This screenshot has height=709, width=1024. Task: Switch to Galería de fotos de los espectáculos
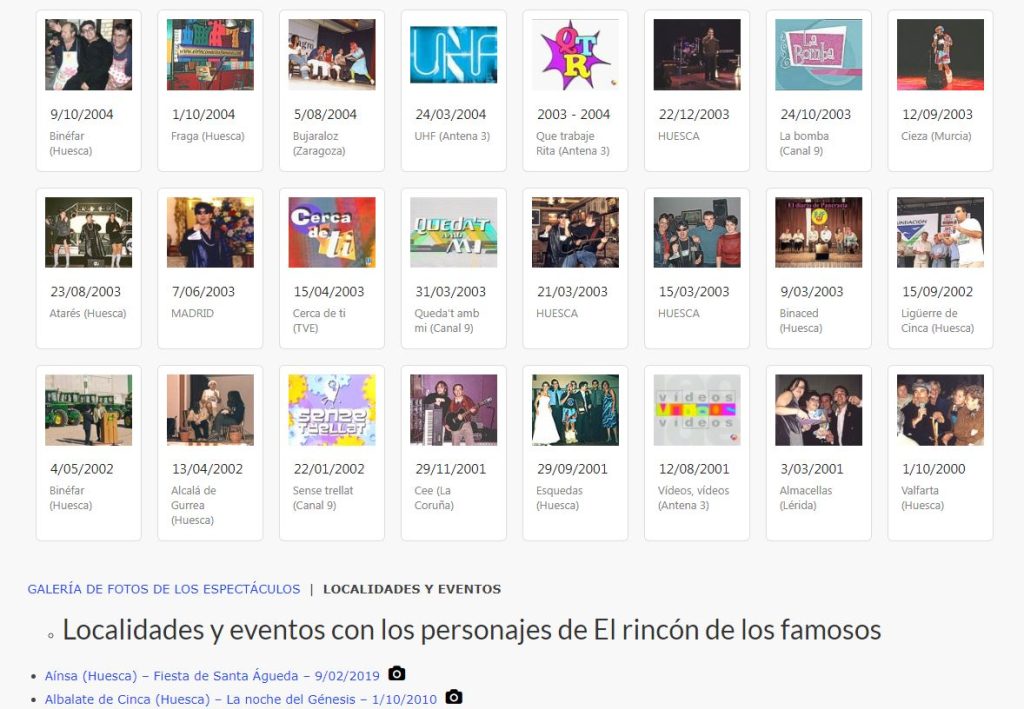[164, 589]
